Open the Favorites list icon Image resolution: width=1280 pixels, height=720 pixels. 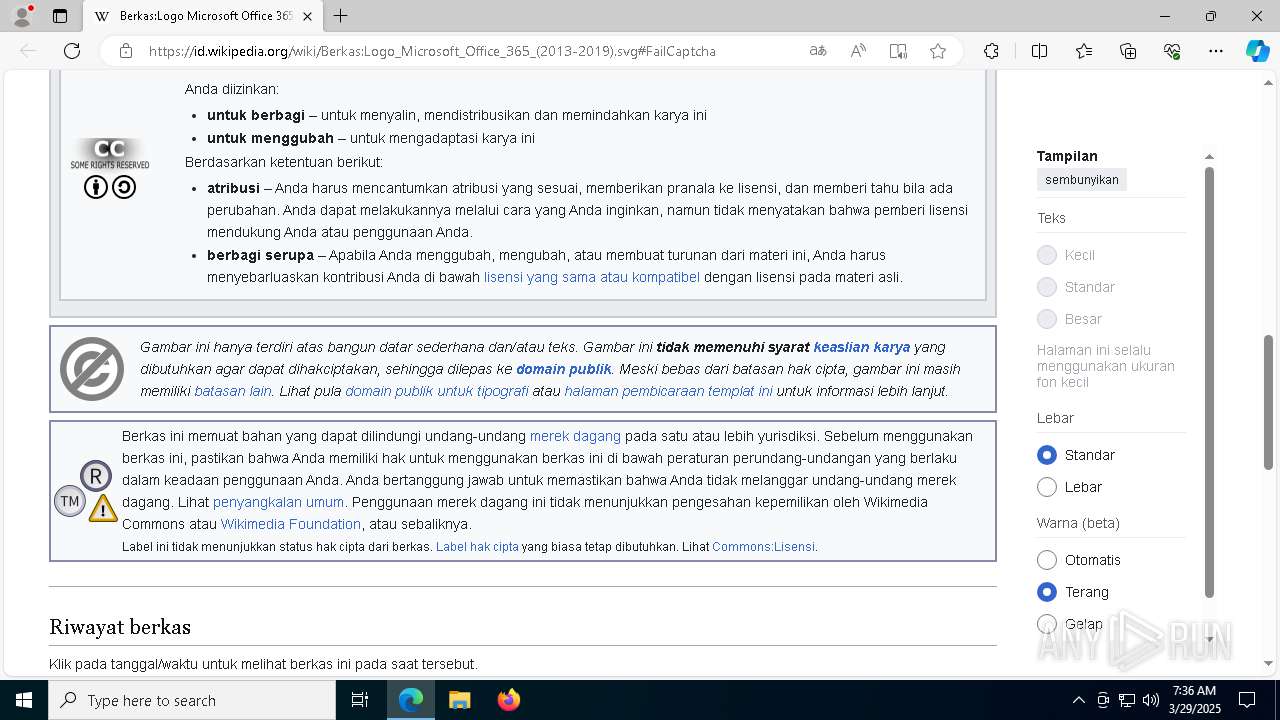1084,51
